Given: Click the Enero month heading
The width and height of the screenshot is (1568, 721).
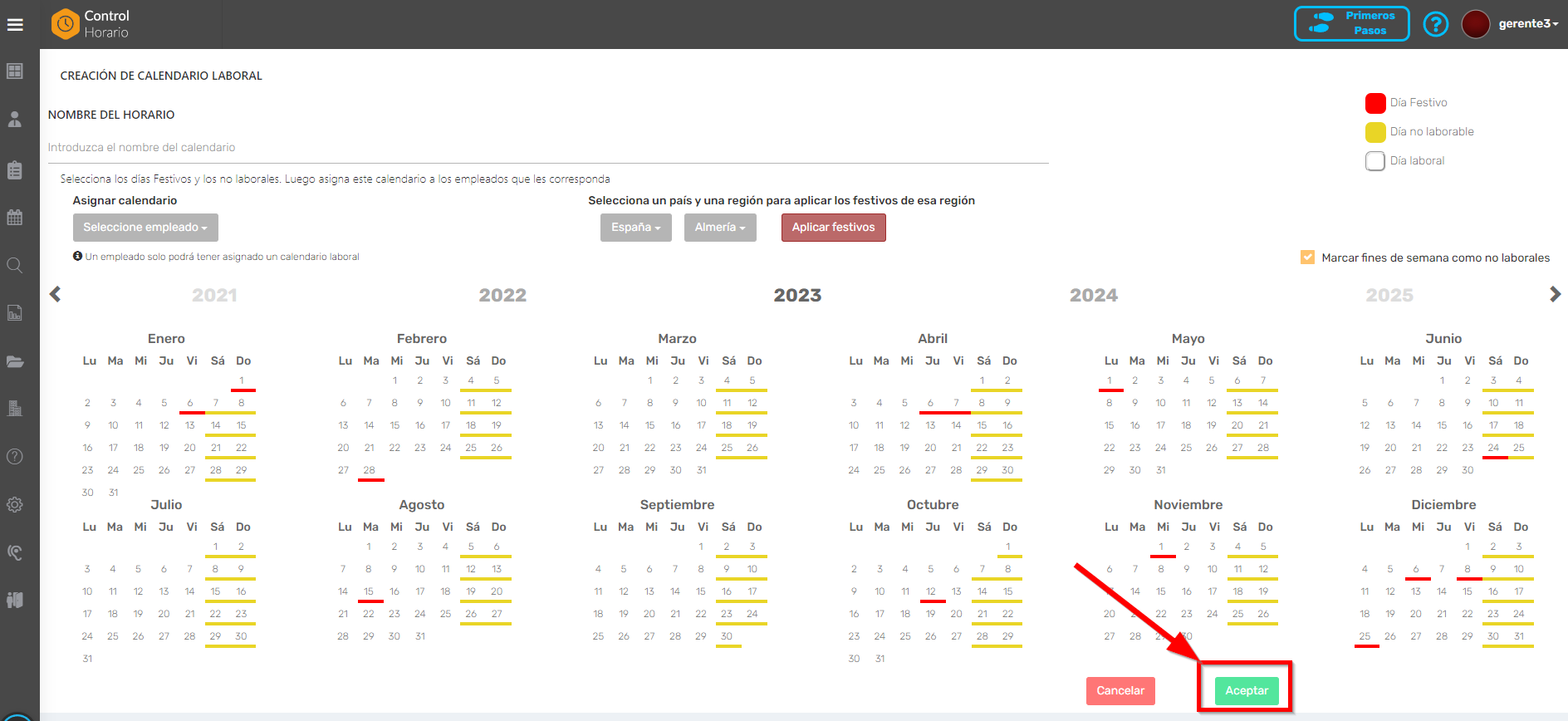Looking at the screenshot, I should click(166, 339).
